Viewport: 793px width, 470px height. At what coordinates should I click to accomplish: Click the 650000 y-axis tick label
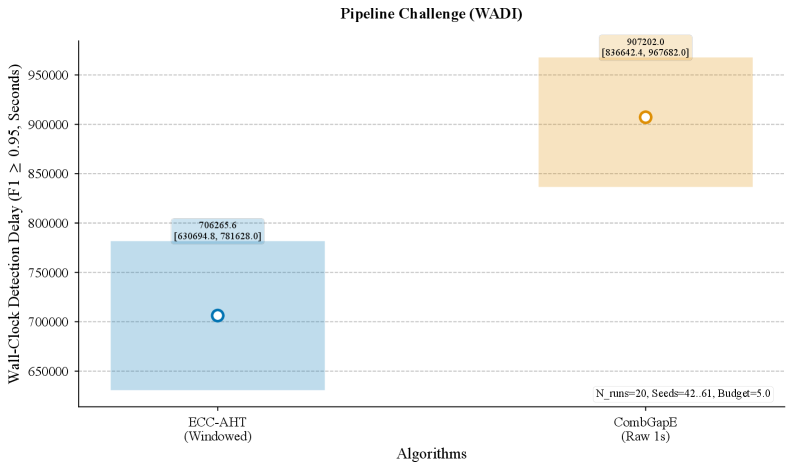pos(46,372)
